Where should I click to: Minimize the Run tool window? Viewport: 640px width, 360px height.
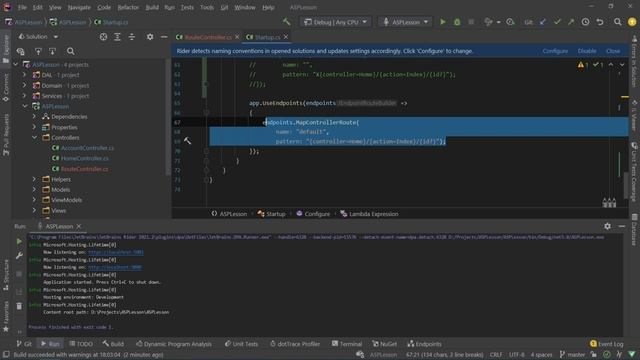[x=622, y=226]
